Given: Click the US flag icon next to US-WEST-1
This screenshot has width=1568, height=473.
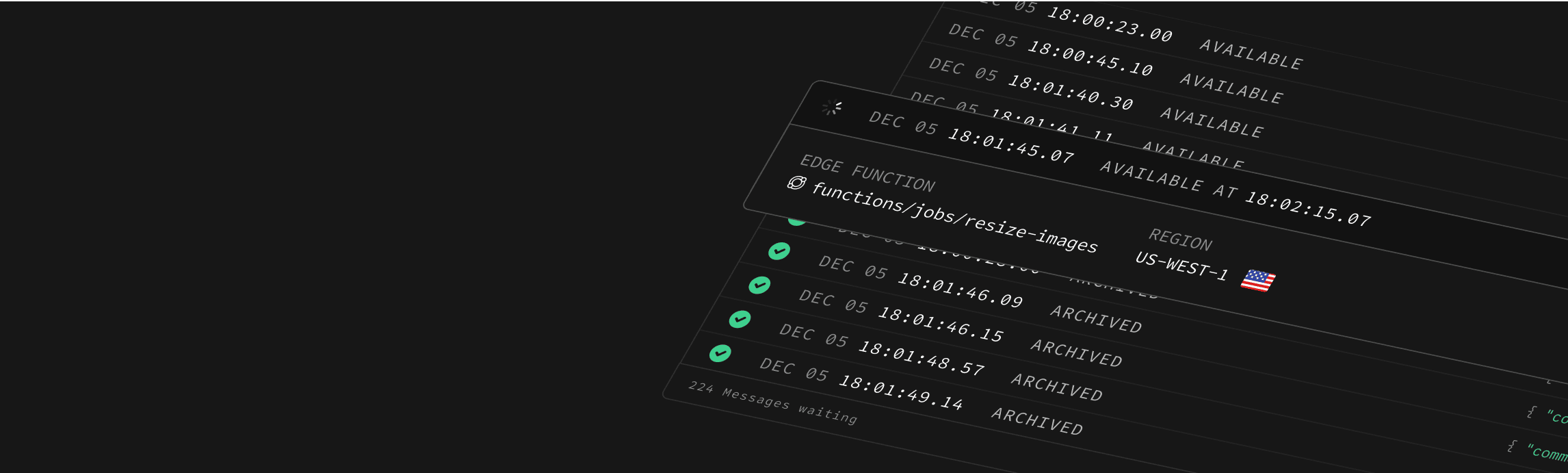Looking at the screenshot, I should pyautogui.click(x=1258, y=281).
